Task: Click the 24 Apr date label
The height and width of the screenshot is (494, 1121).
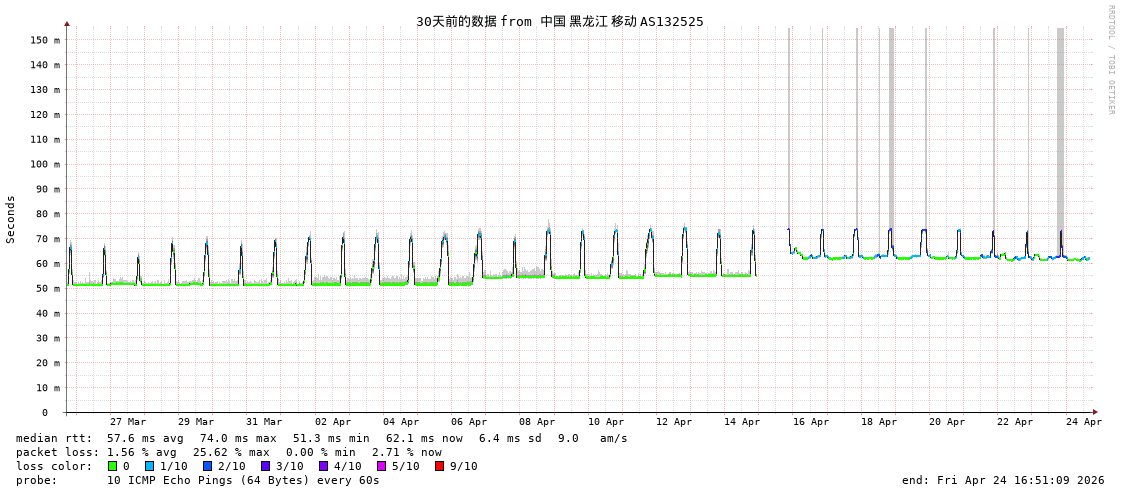Action: tap(1084, 422)
